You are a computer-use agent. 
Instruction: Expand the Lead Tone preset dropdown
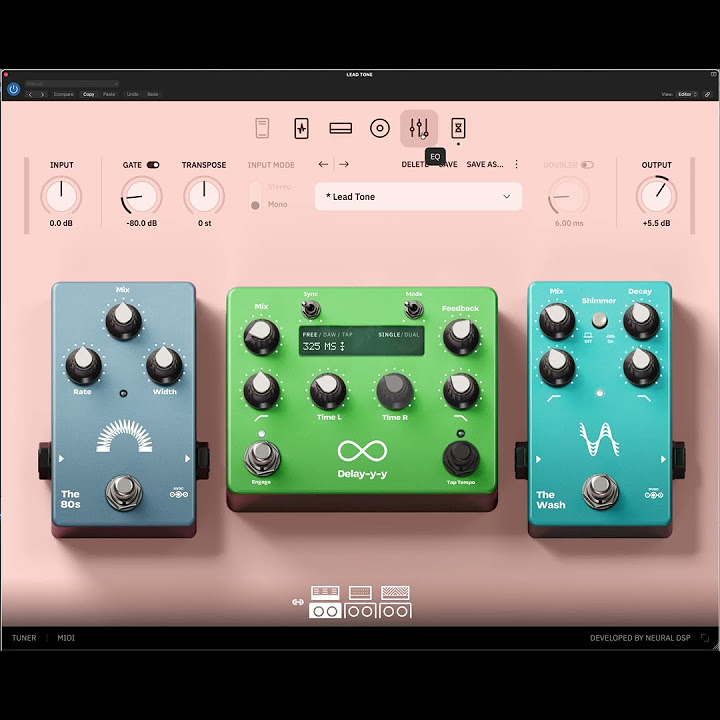pos(418,197)
